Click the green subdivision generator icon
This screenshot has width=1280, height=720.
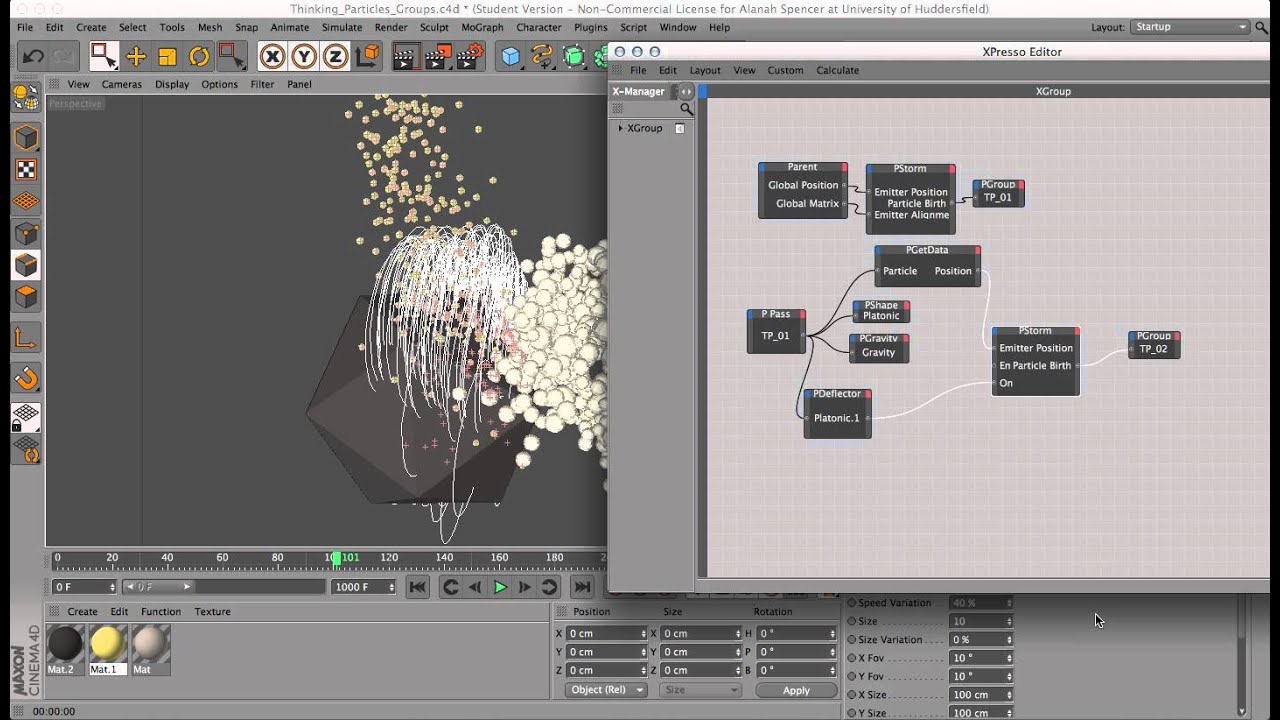click(574, 57)
